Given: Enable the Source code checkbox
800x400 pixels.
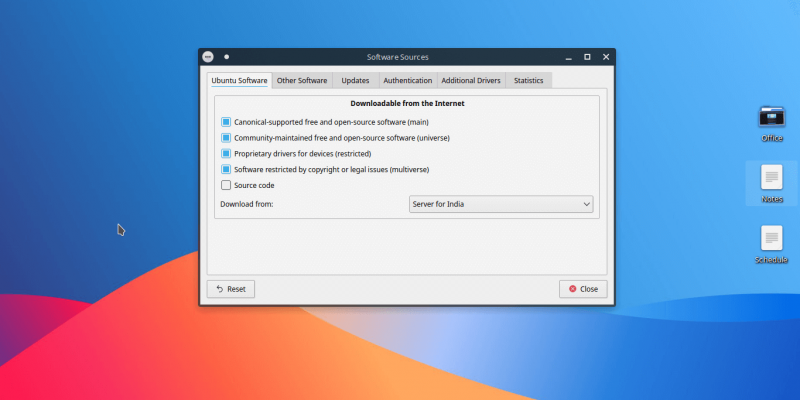Looking at the screenshot, I should (226, 185).
